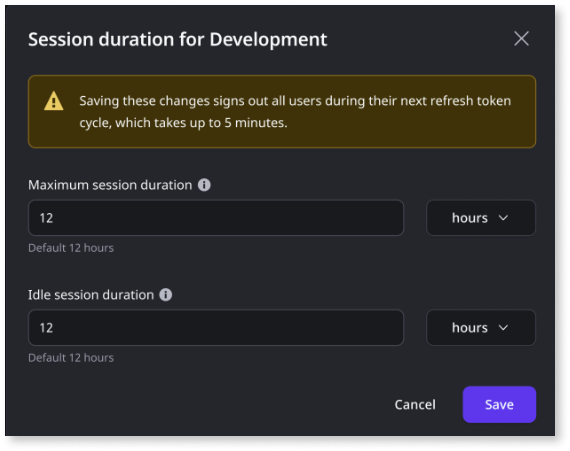Viewport: 570px width, 451px height.
Task: Show info for Maximum session duration
Action: coord(204,185)
